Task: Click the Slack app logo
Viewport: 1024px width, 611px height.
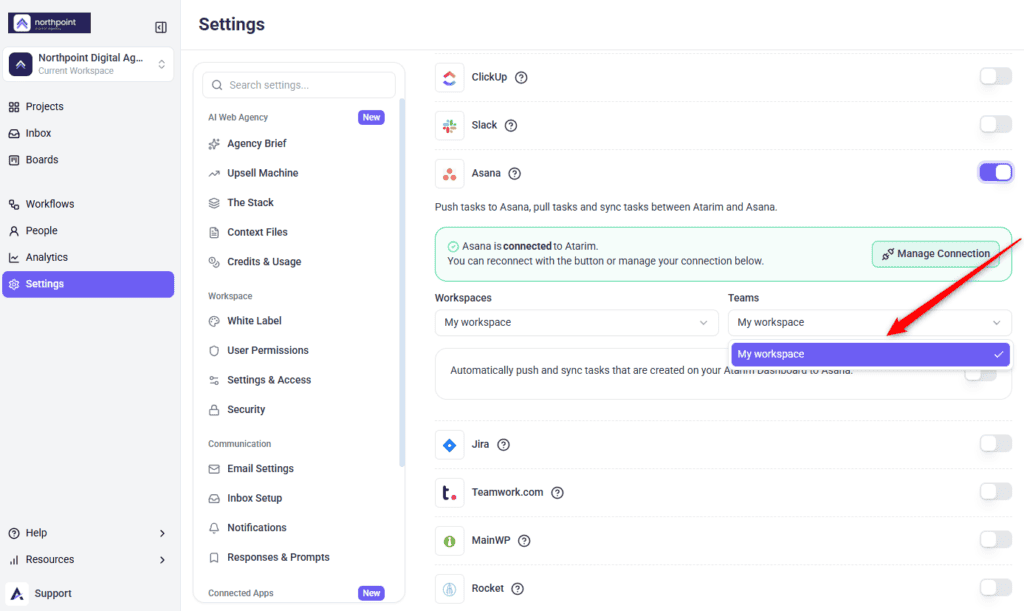Action: (x=449, y=126)
